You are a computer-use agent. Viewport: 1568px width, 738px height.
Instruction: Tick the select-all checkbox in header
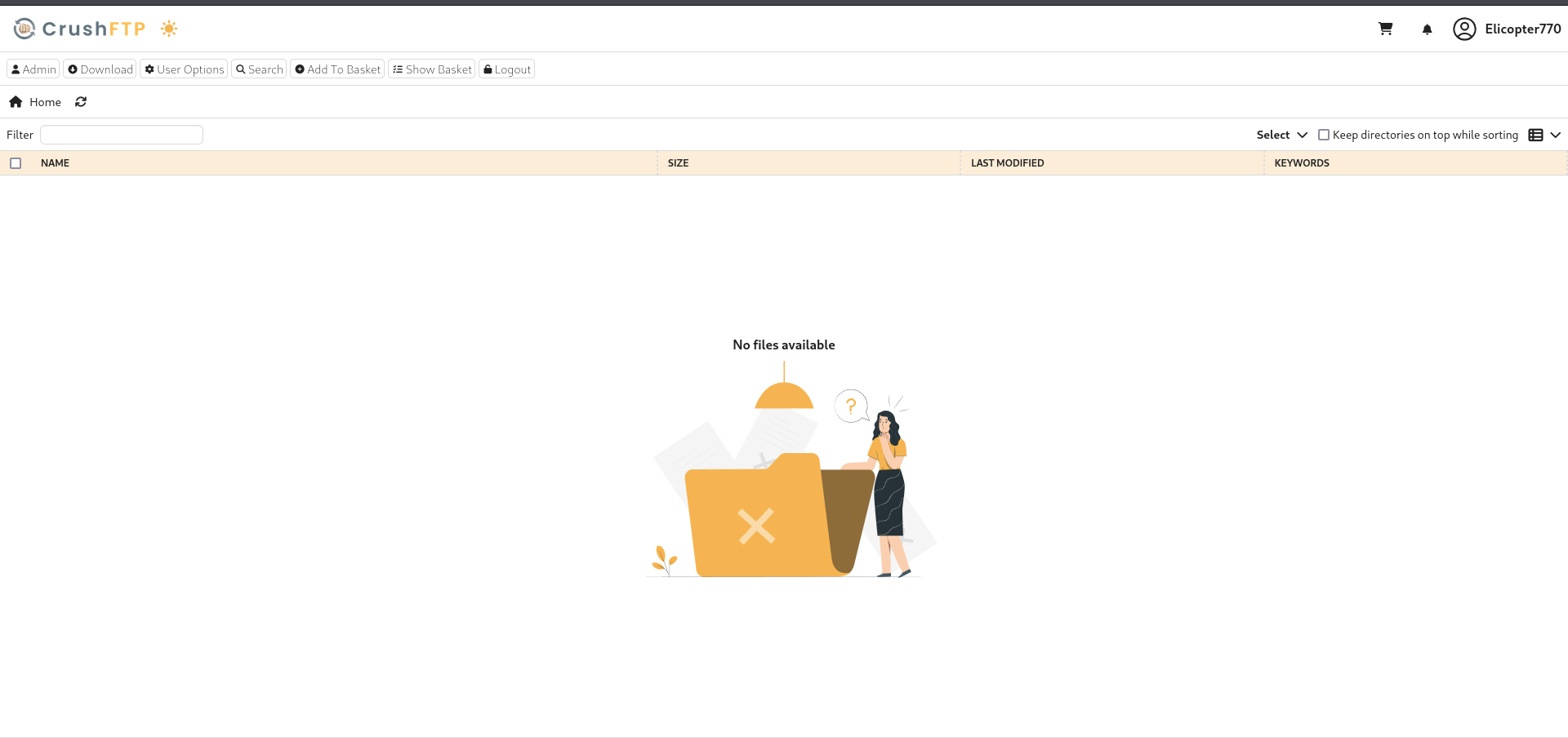pos(16,163)
